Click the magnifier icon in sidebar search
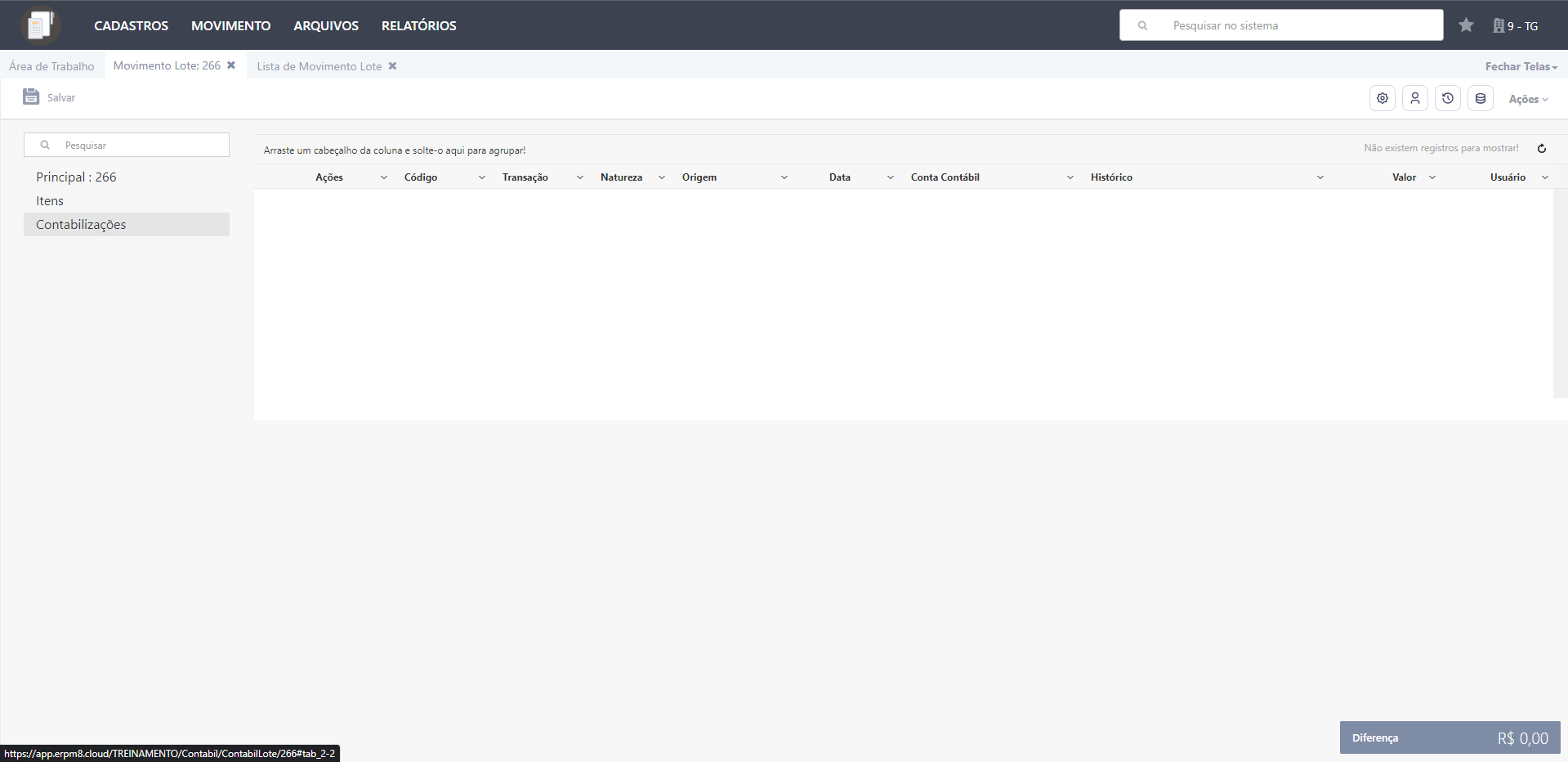The image size is (1568, 762). 45,145
